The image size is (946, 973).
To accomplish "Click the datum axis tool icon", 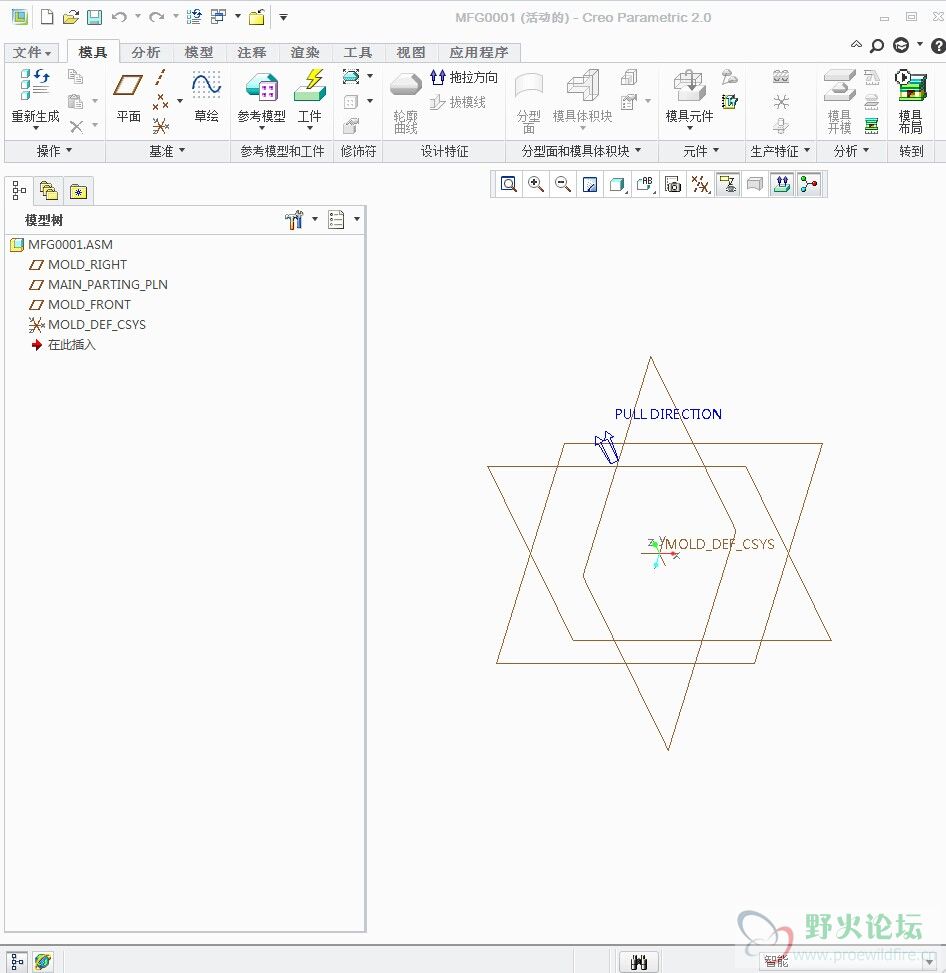I will click(161, 78).
